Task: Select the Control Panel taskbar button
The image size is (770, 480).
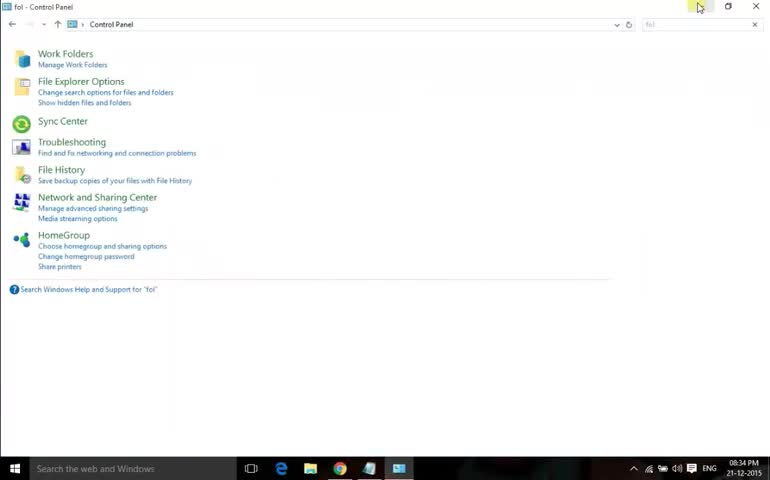Action: click(x=399, y=469)
